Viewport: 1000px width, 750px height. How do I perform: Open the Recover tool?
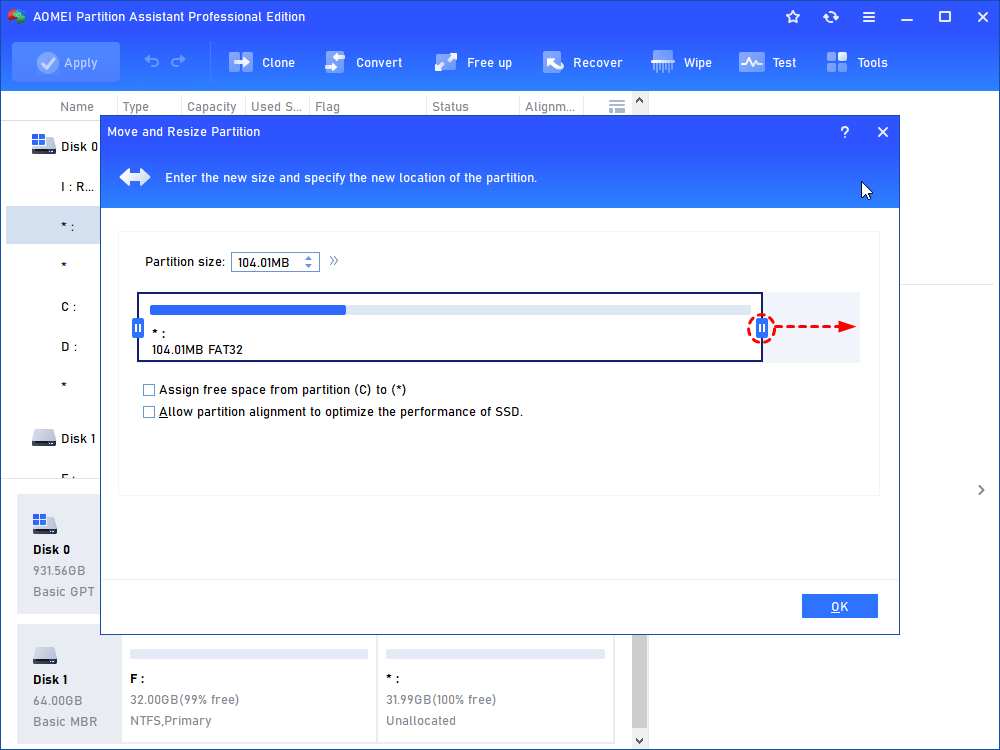click(582, 62)
